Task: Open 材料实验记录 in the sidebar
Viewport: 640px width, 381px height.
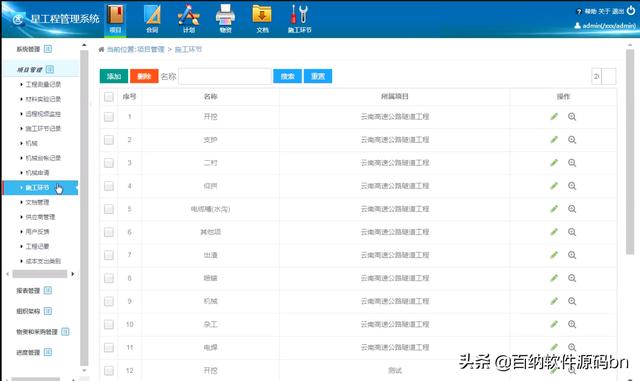Action: (43, 99)
